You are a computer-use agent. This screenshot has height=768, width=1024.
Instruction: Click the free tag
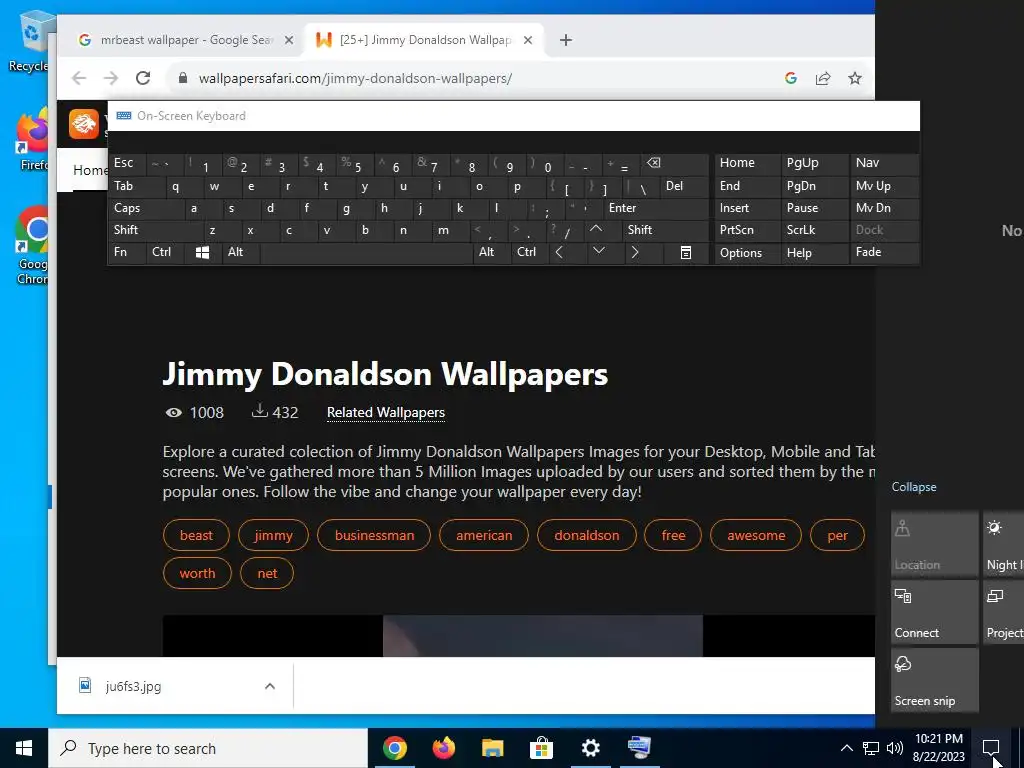click(x=673, y=536)
